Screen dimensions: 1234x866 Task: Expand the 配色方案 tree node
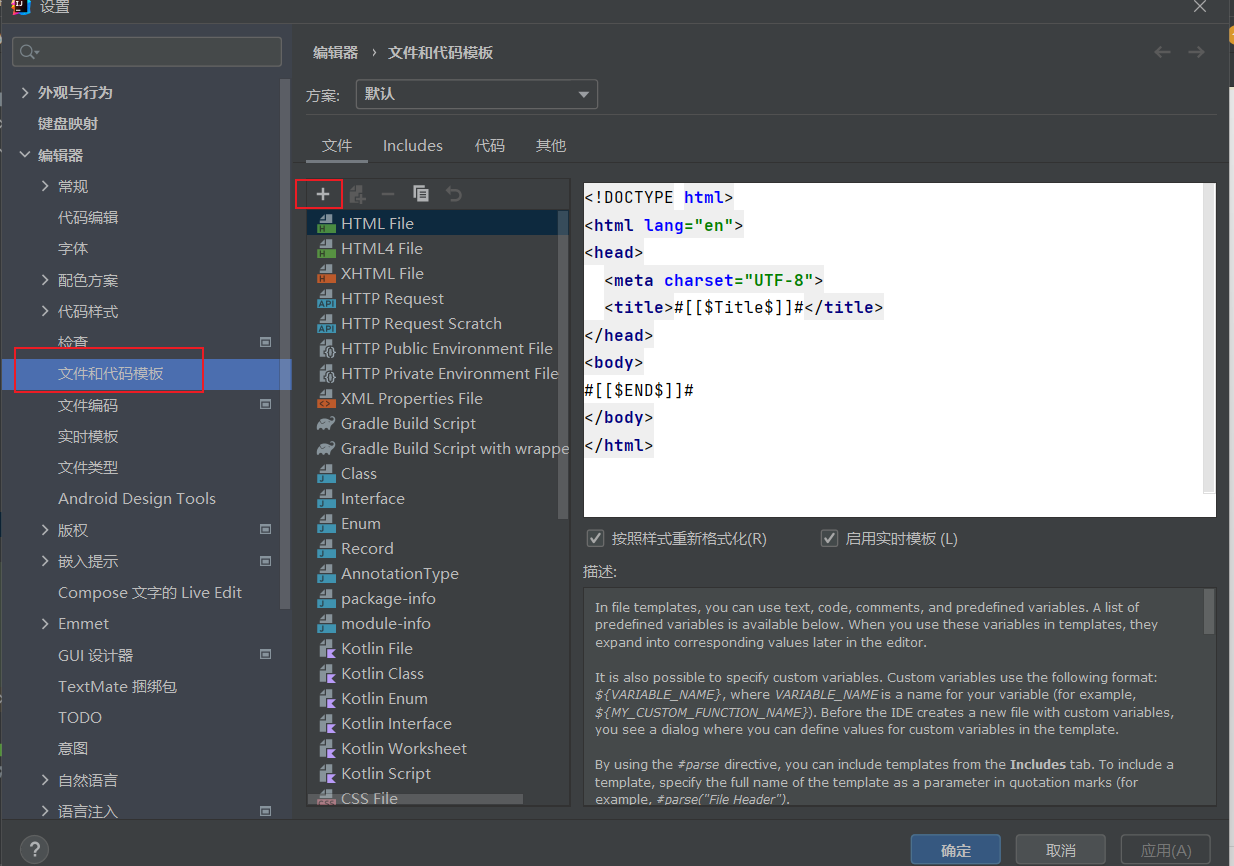45,280
